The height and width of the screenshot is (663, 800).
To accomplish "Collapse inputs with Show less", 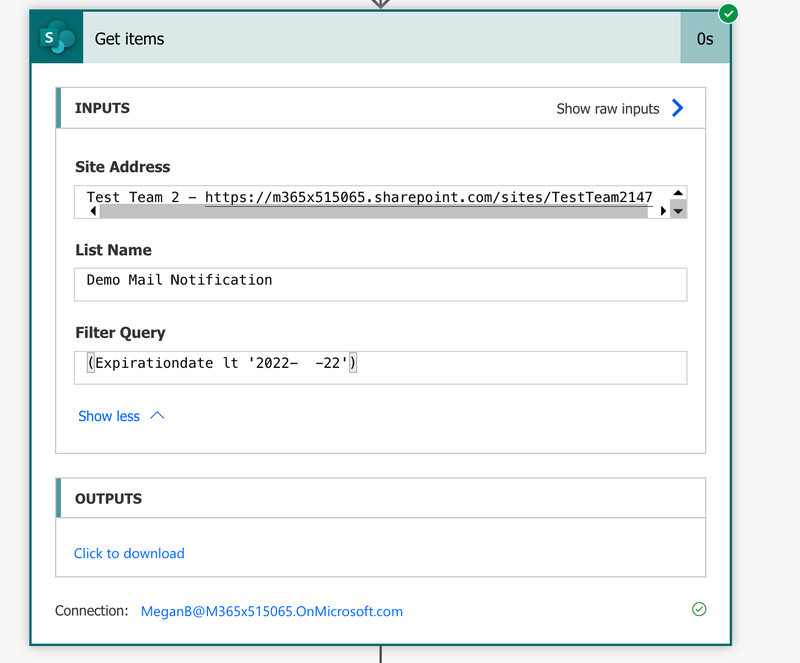I will 109,416.
